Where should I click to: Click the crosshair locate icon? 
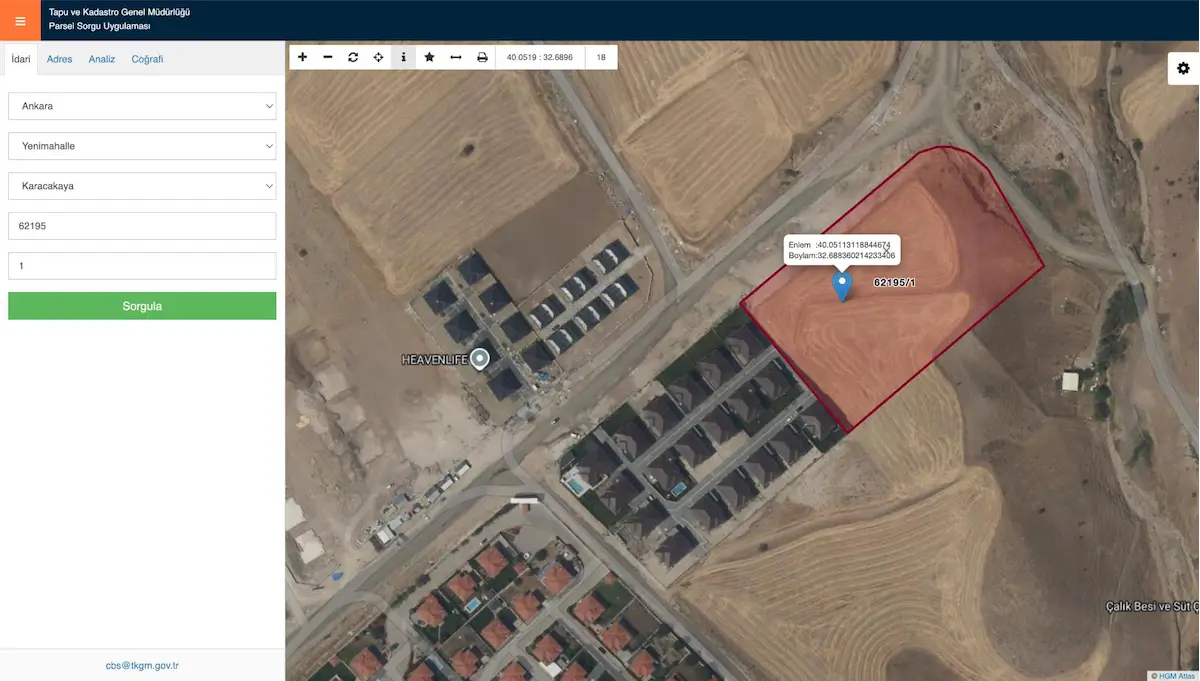coord(378,57)
